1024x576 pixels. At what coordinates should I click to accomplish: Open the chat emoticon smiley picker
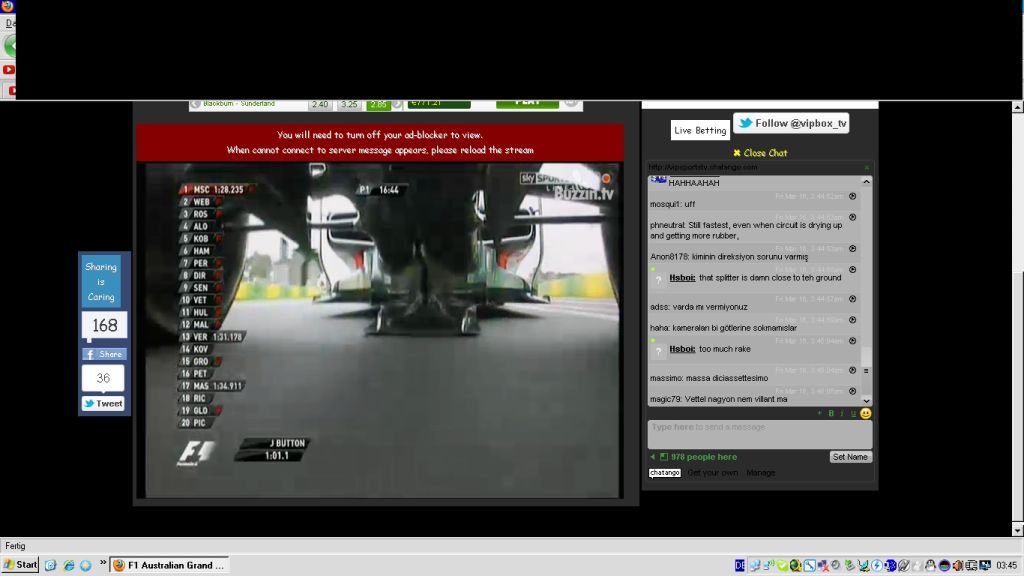click(x=865, y=413)
